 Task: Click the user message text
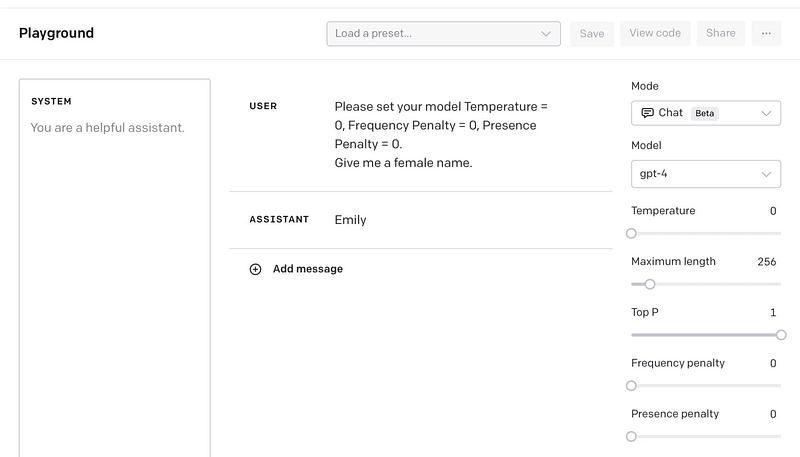pos(441,135)
